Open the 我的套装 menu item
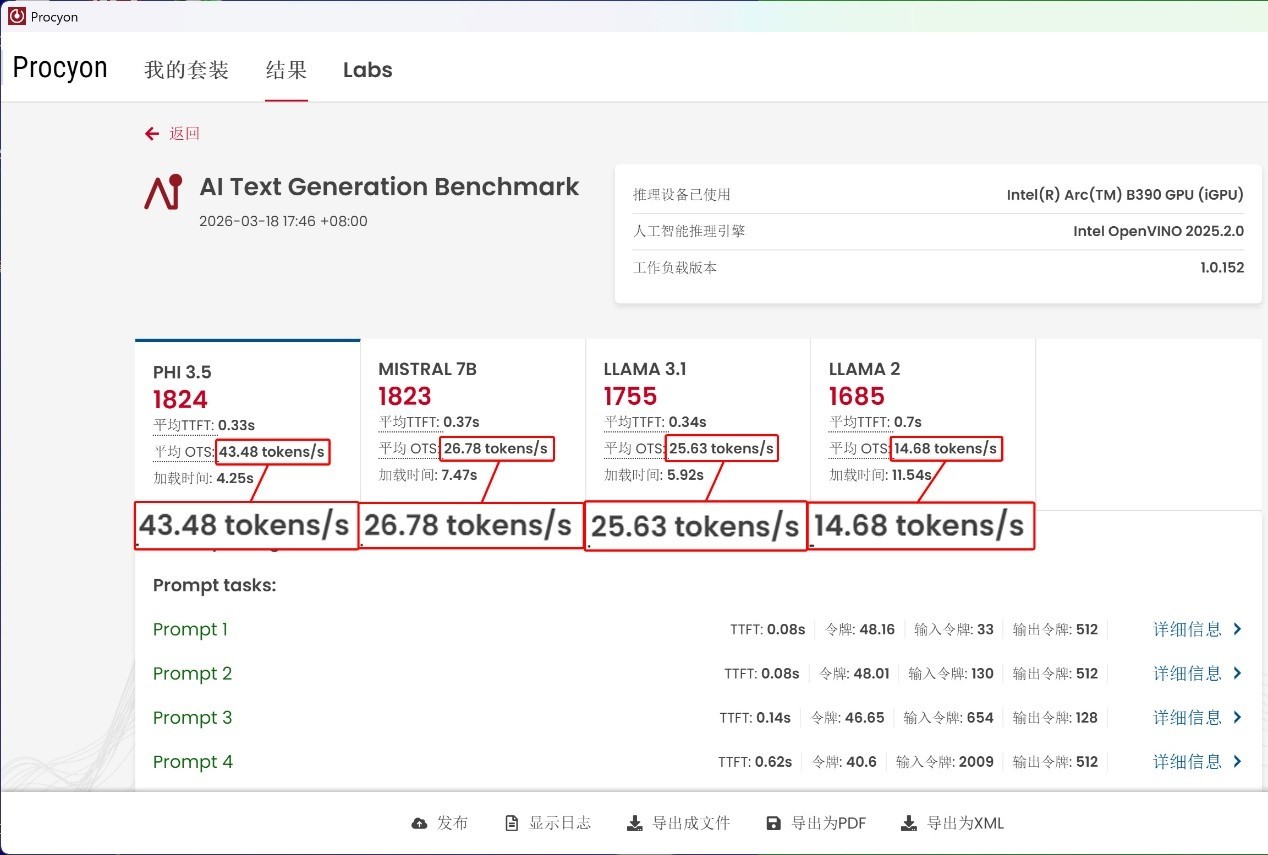Screen dimensions: 1268x855 pyautogui.click(x=186, y=70)
